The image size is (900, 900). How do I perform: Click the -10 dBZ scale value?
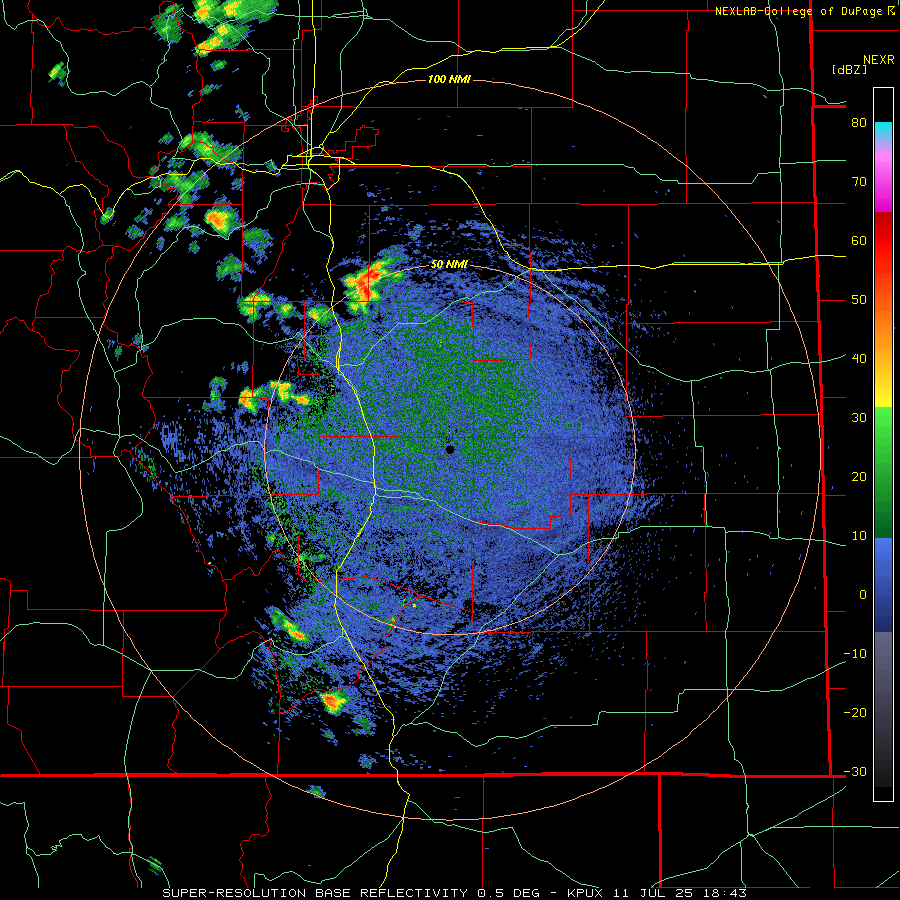tap(855, 654)
